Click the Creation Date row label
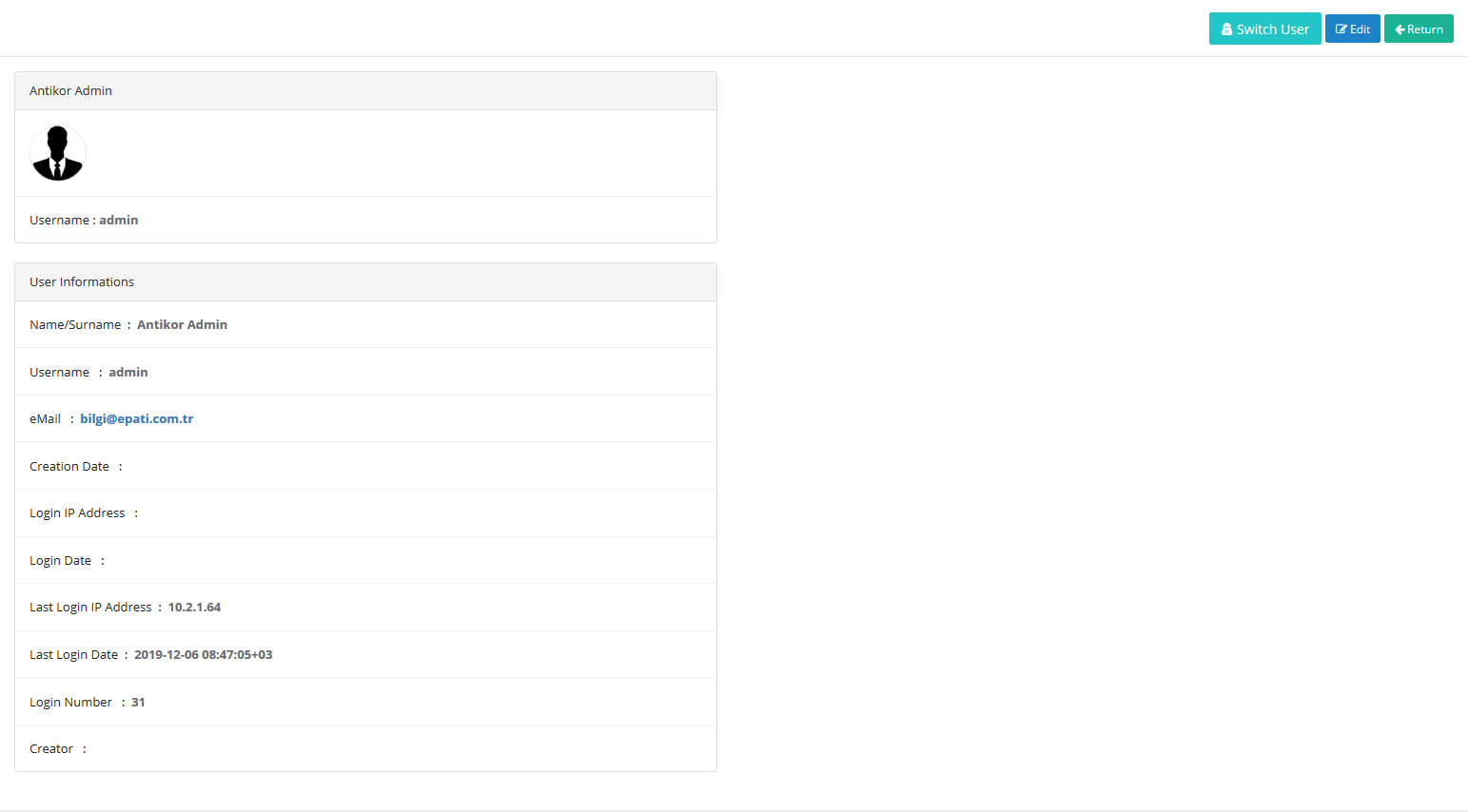The image size is (1468, 812). 69,466
